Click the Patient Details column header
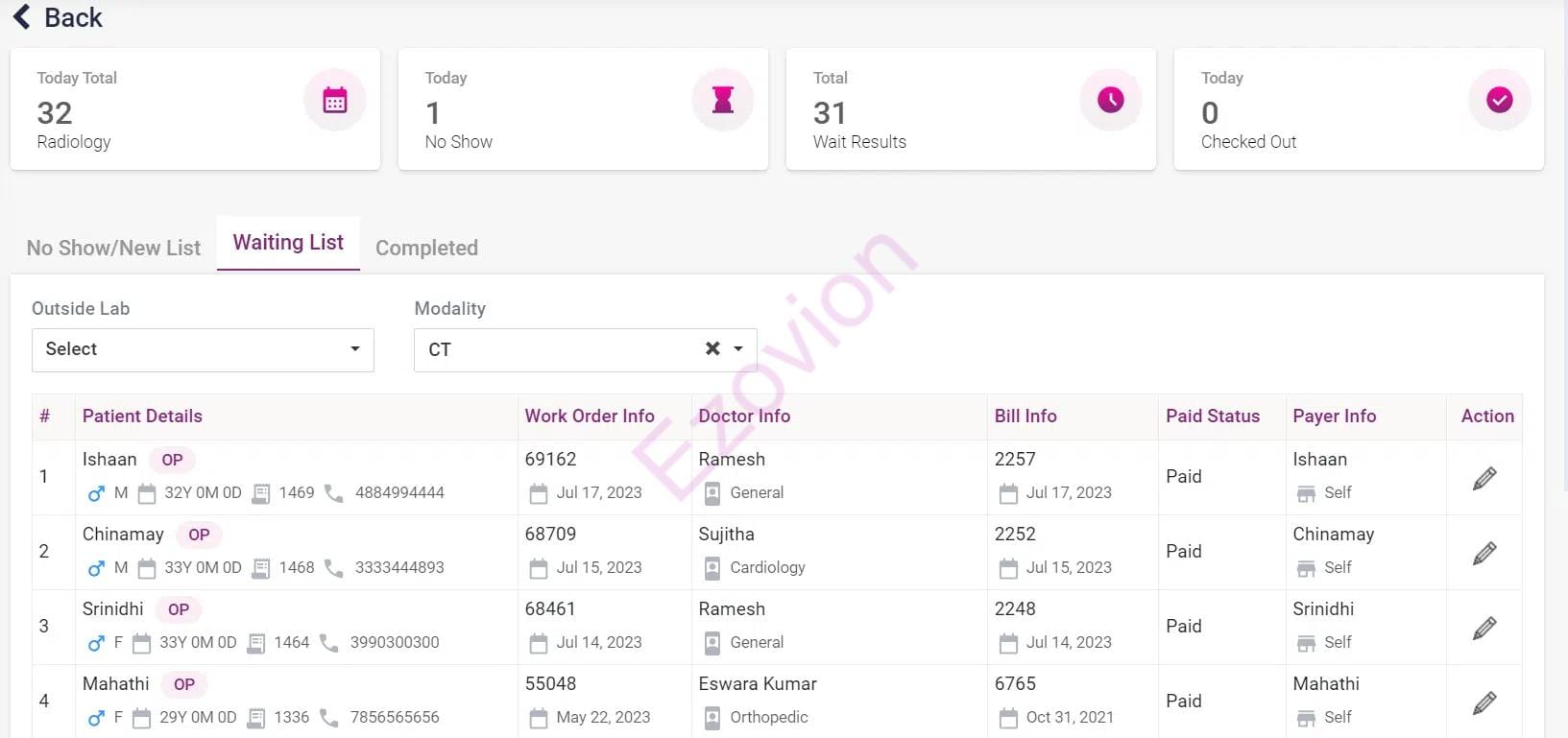 pos(142,417)
